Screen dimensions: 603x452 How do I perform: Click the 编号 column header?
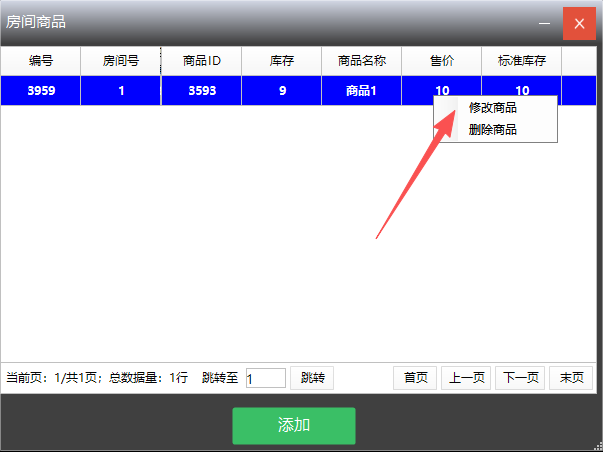tap(41, 61)
